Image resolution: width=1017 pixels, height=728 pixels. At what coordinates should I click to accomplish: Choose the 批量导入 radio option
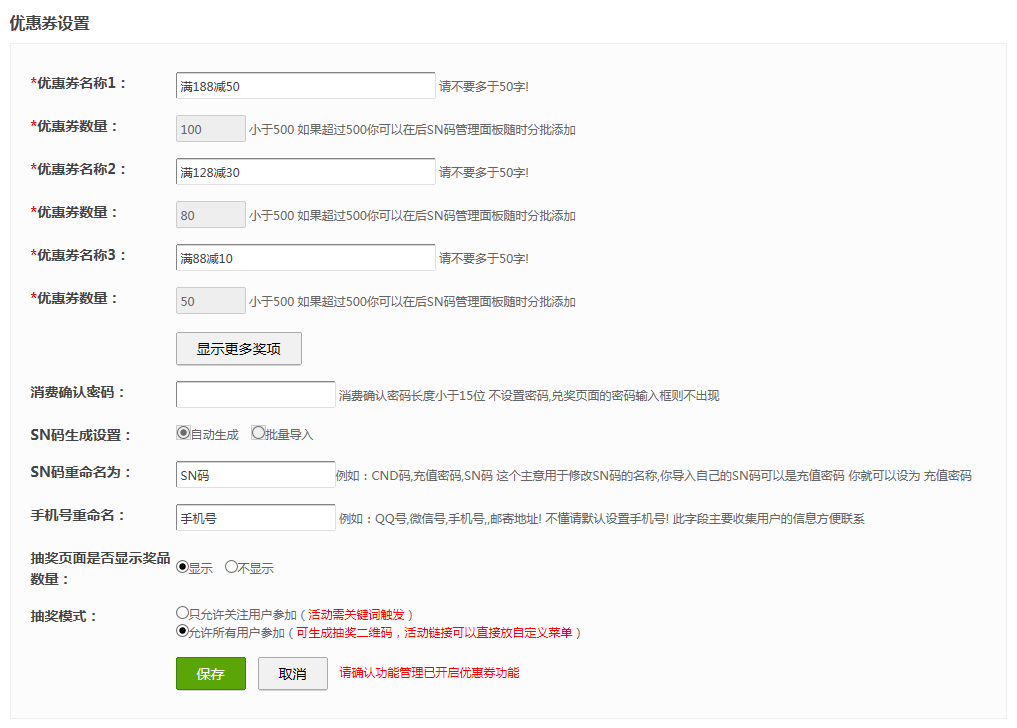(x=258, y=433)
